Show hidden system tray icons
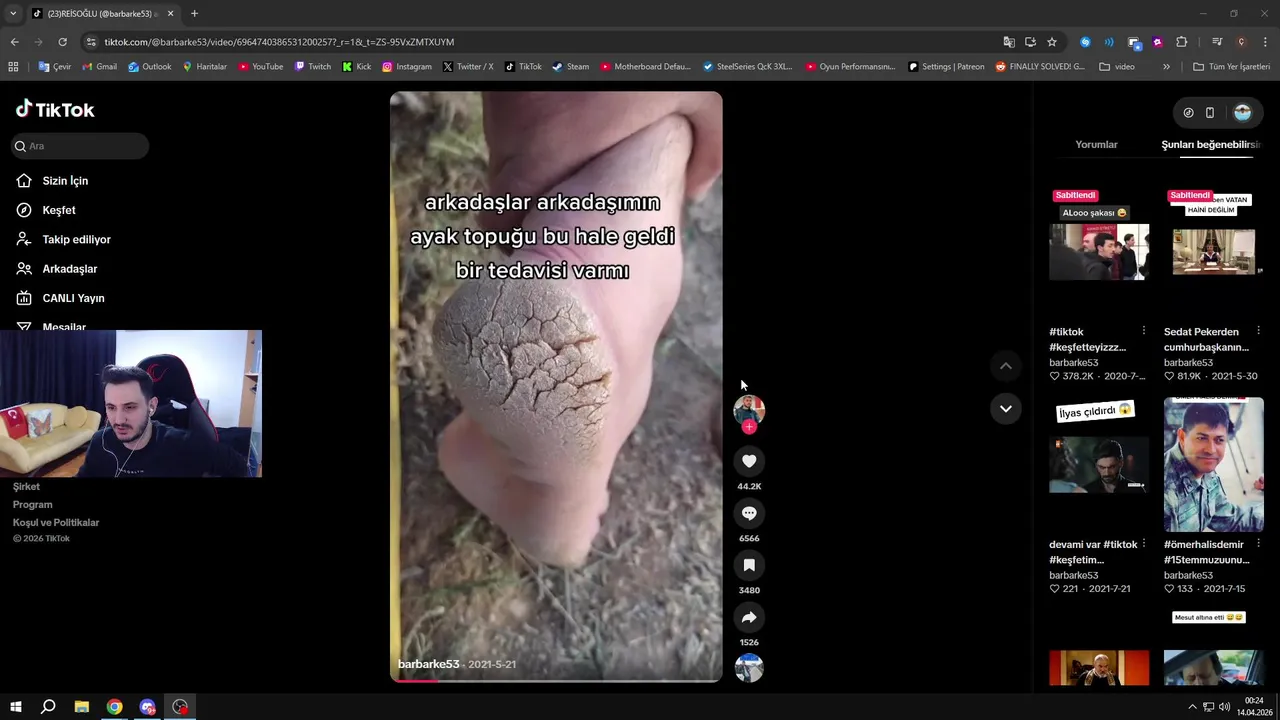Image resolution: width=1280 pixels, height=720 pixels. tap(1192, 707)
